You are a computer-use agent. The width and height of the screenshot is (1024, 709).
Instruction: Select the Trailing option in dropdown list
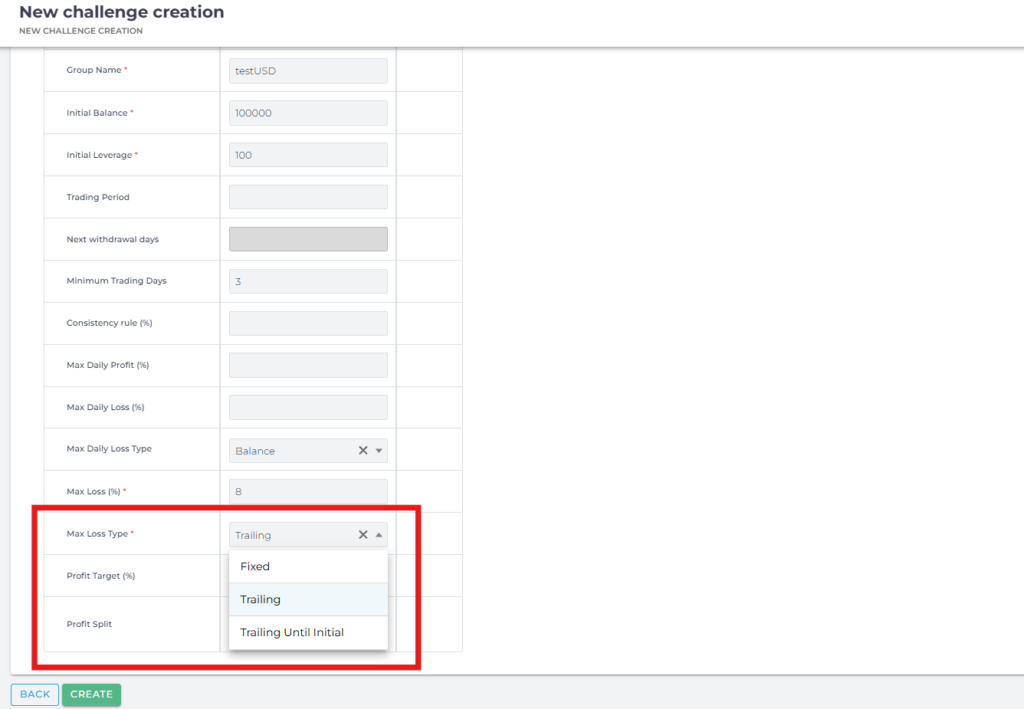(308, 600)
